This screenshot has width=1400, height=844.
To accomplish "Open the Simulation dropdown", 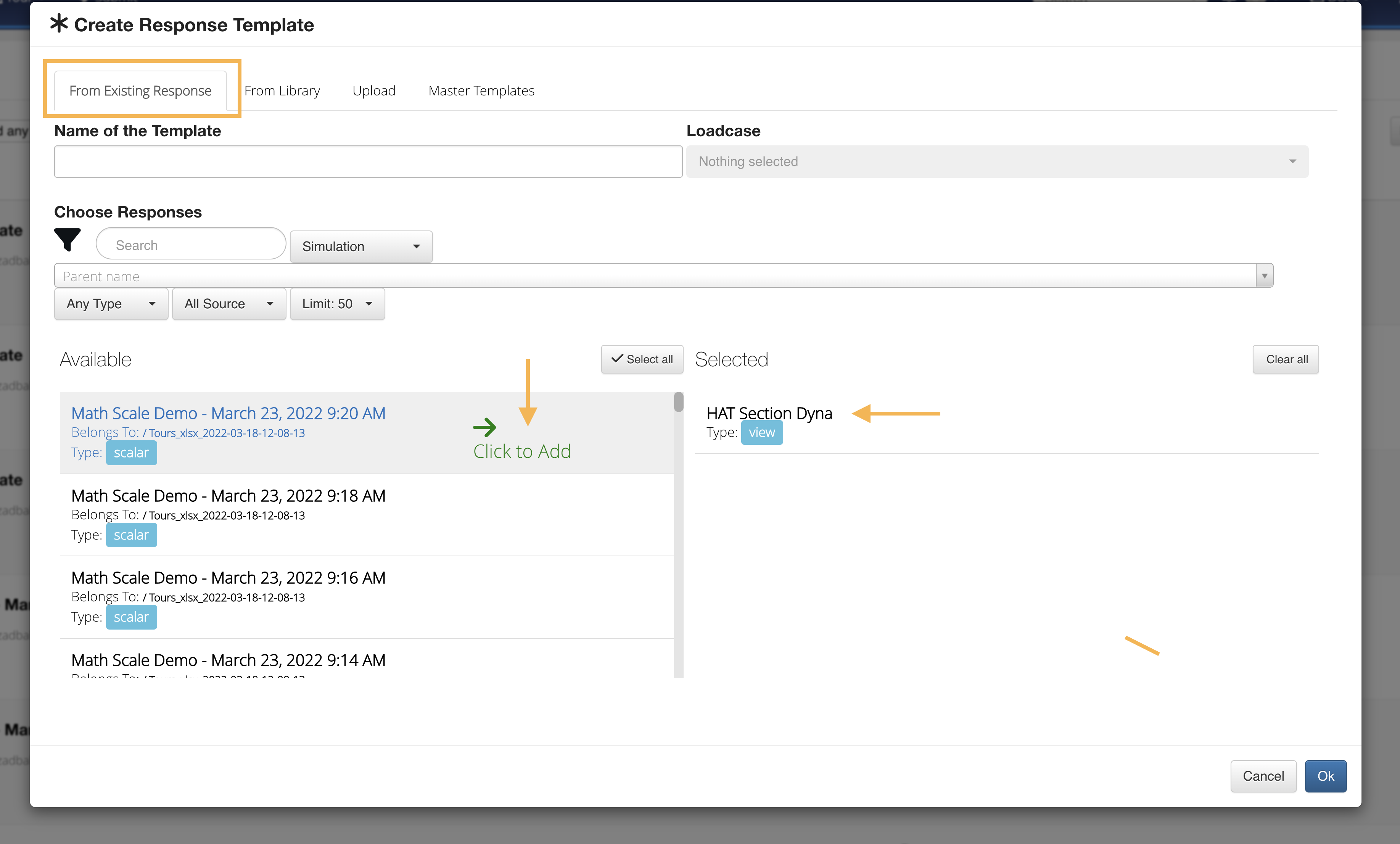I will [x=361, y=246].
